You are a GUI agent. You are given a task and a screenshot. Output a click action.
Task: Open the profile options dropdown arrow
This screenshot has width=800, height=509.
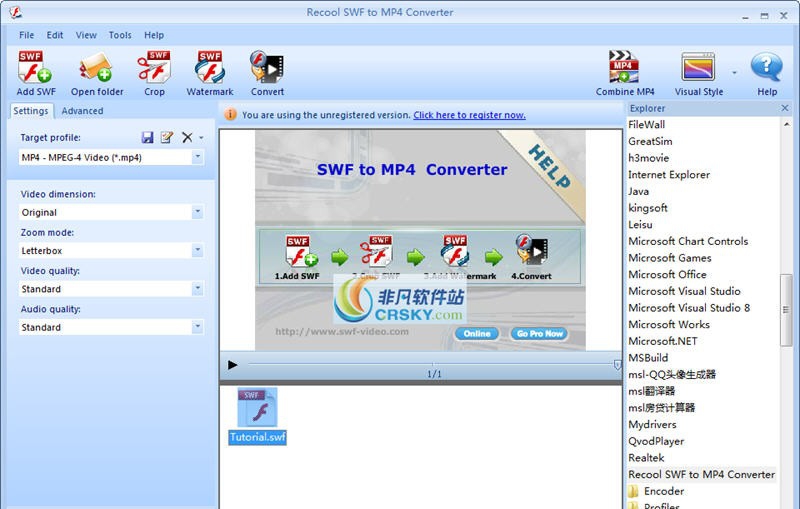[x=202, y=138]
